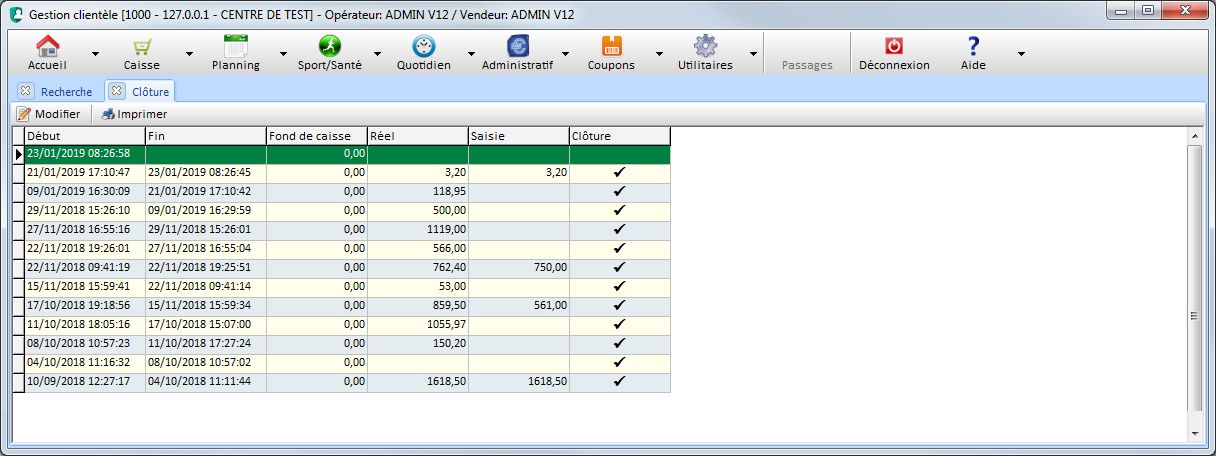Expand the dropdown arrow next to Aide
This screenshot has height=456, width=1216.
[1020, 54]
